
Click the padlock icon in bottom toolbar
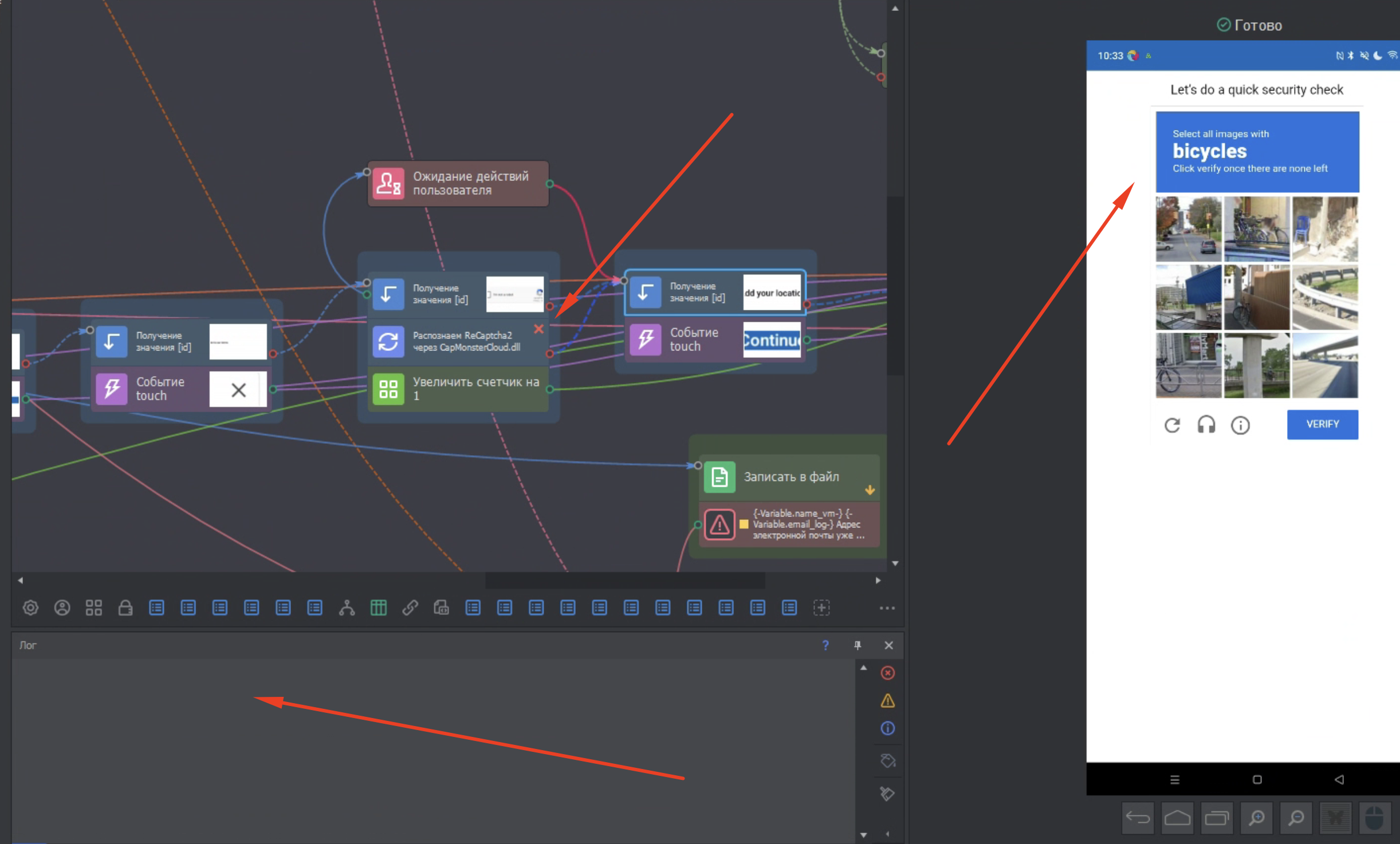click(125, 608)
